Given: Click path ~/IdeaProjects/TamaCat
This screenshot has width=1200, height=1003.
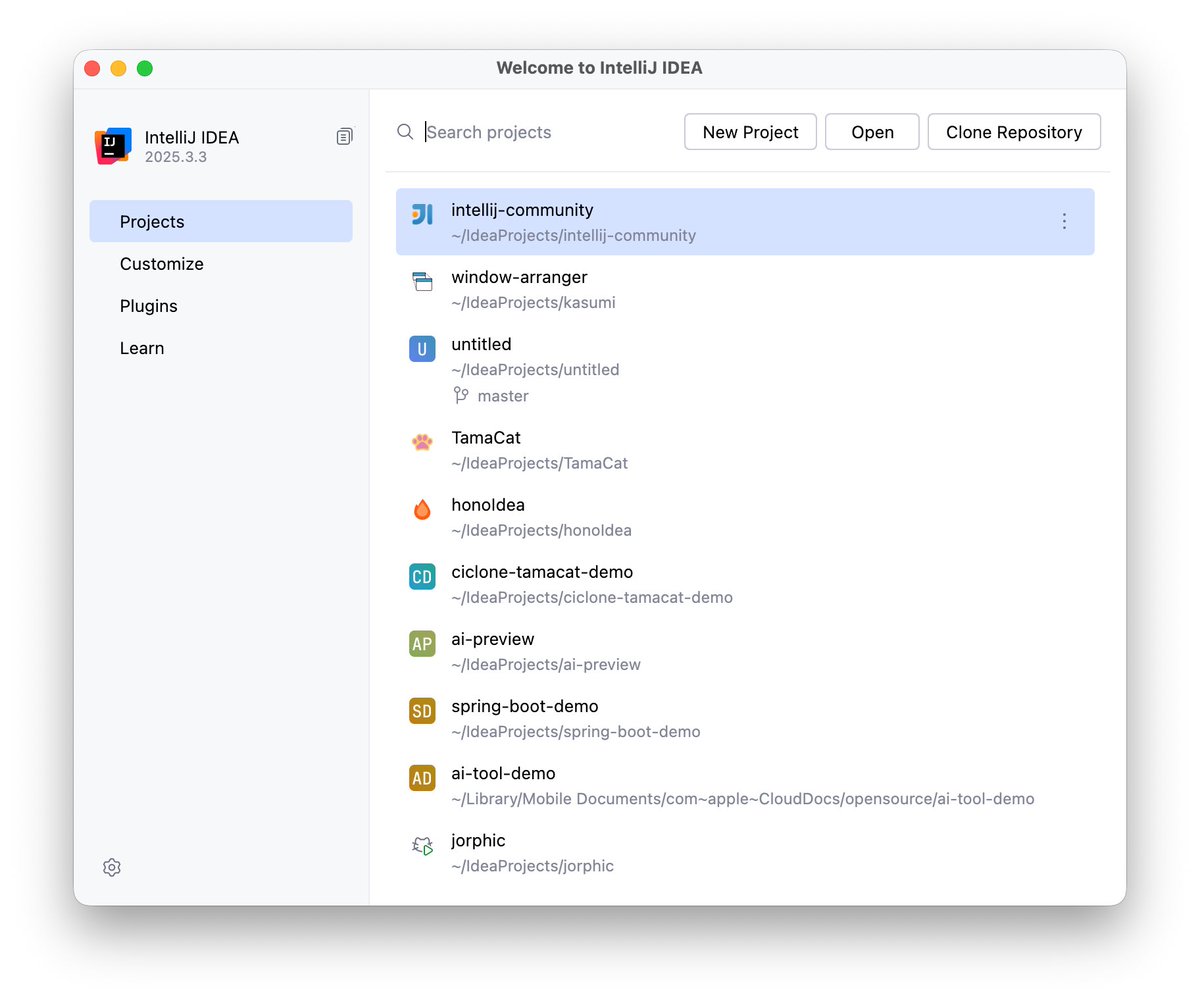Looking at the screenshot, I should (x=539, y=464).
